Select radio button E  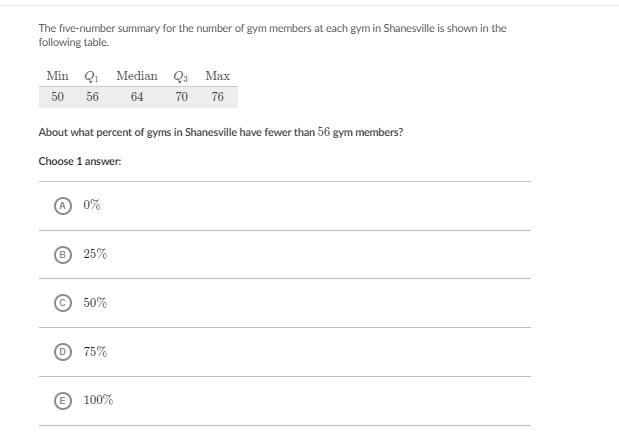63,400
